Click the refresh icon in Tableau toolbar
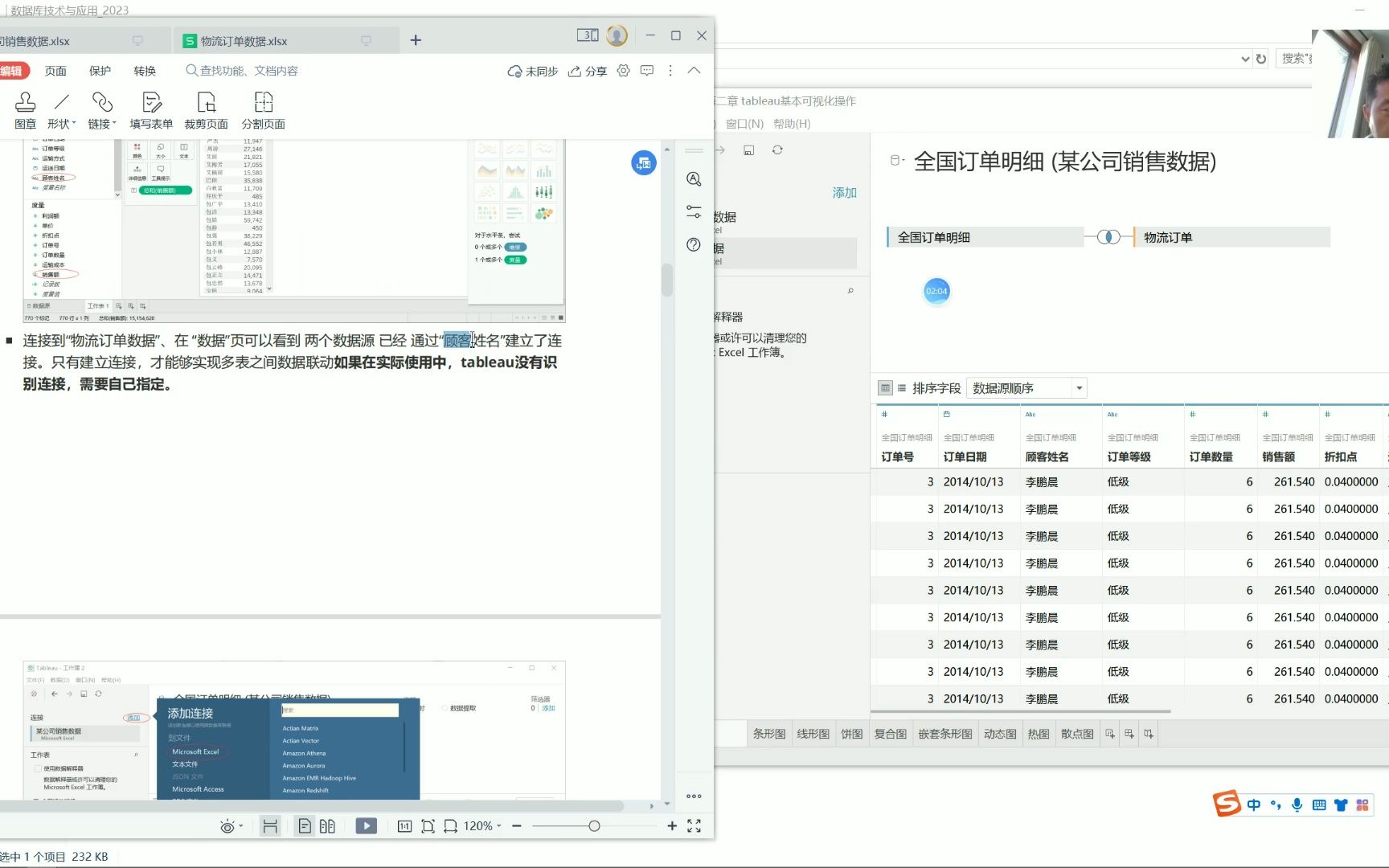 777,150
